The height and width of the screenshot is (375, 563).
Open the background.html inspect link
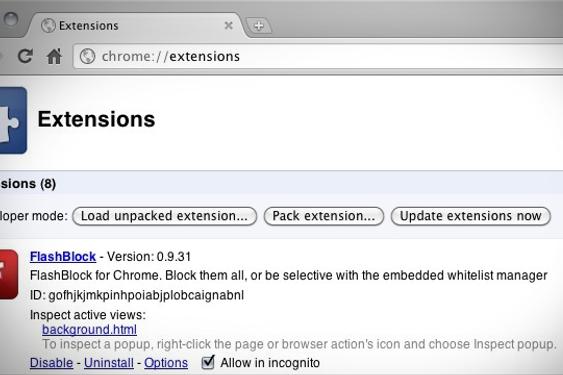[x=89, y=329]
